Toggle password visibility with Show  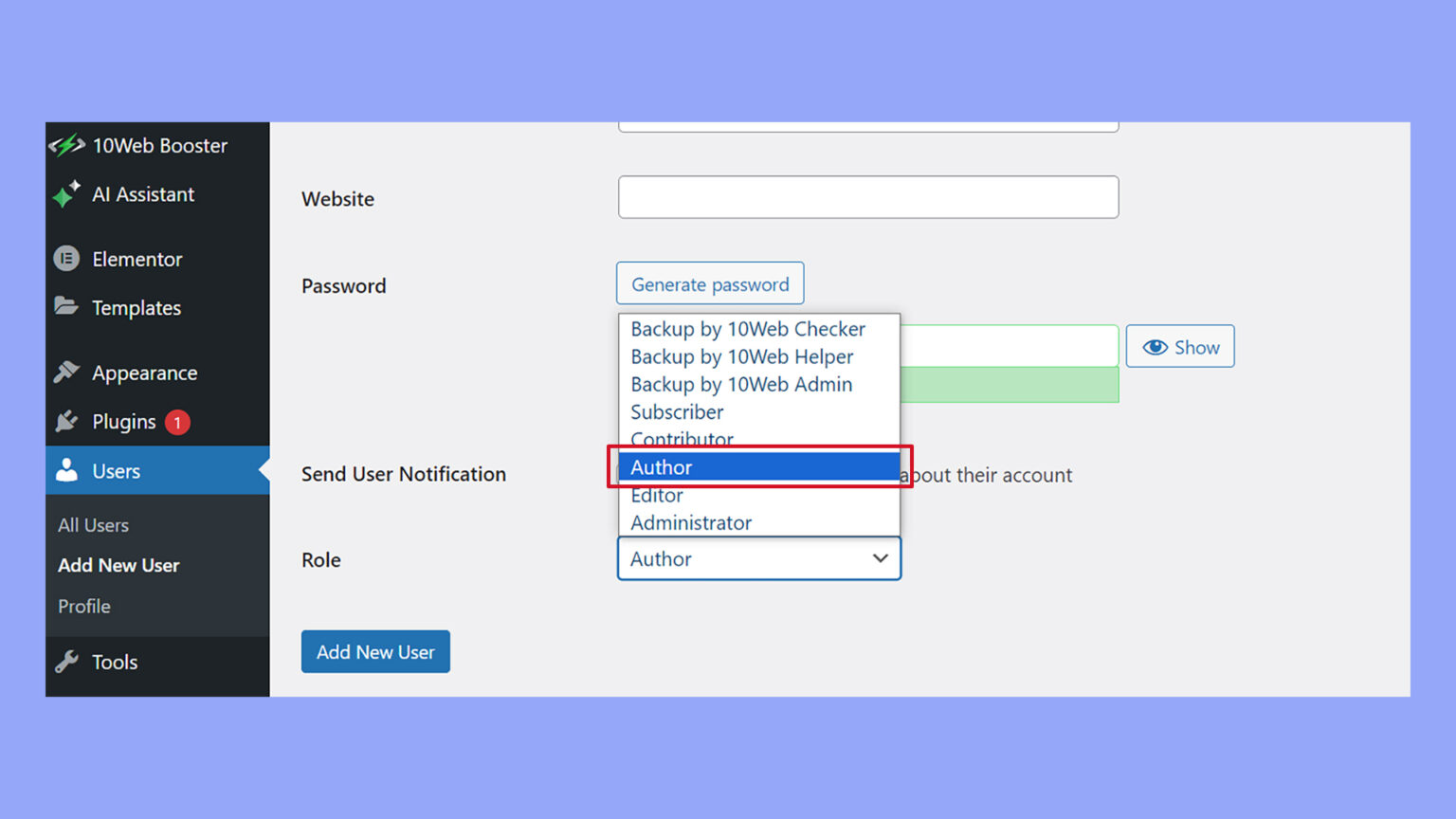(1180, 346)
